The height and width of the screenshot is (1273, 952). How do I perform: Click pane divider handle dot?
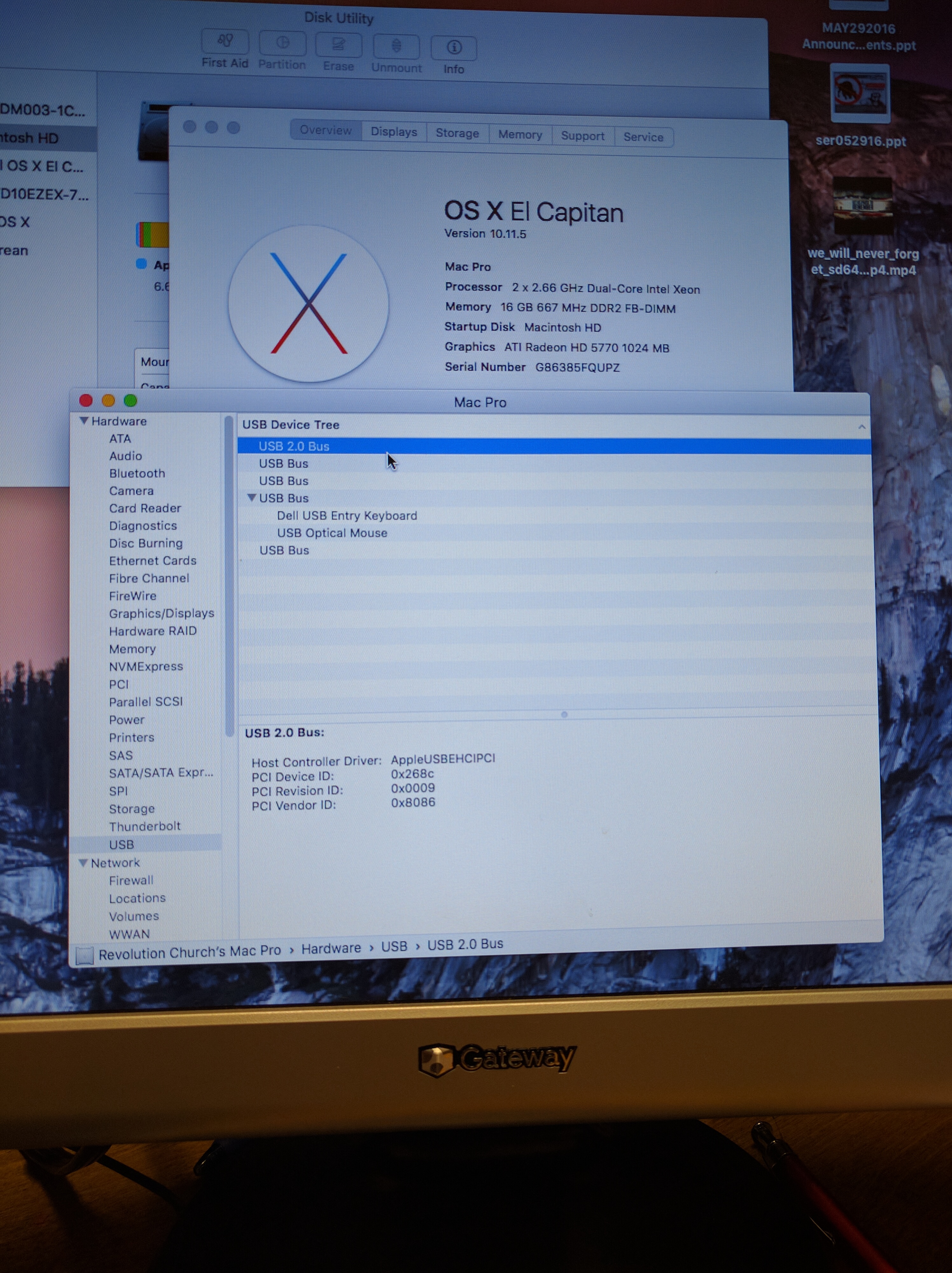point(564,715)
